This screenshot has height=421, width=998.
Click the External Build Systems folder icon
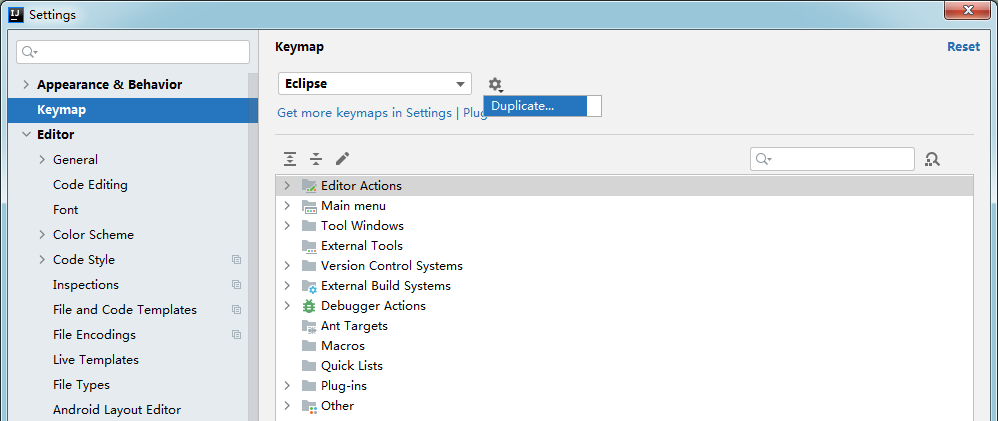click(x=309, y=286)
